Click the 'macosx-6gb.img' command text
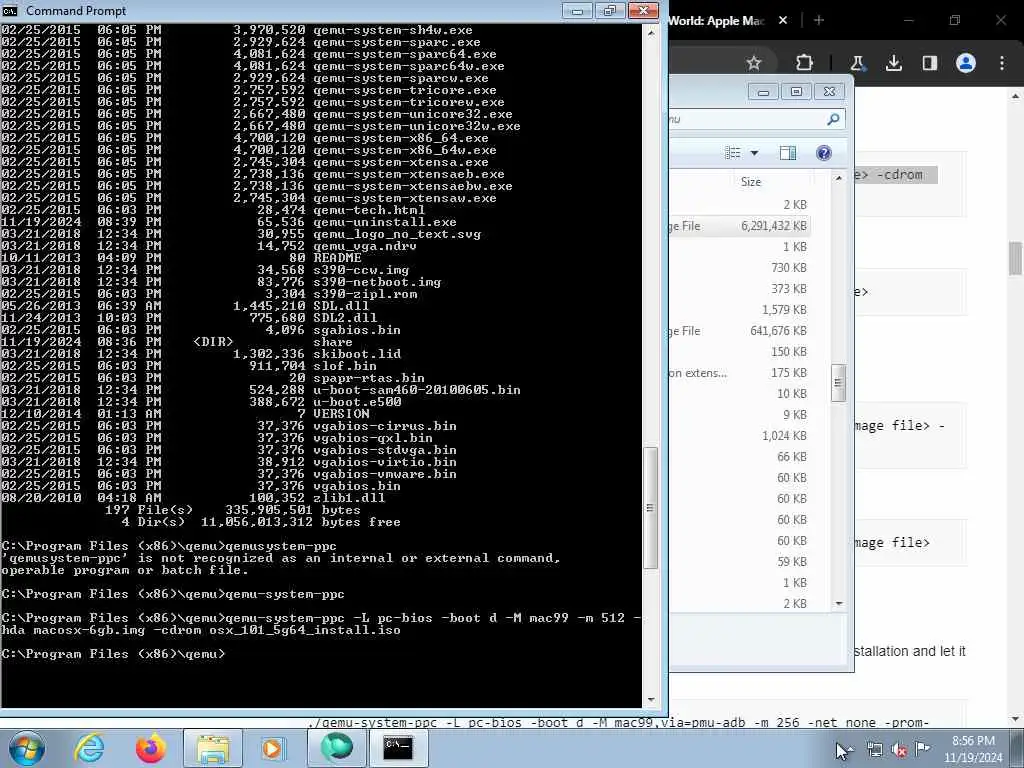This screenshot has height=768, width=1024. tap(89, 630)
